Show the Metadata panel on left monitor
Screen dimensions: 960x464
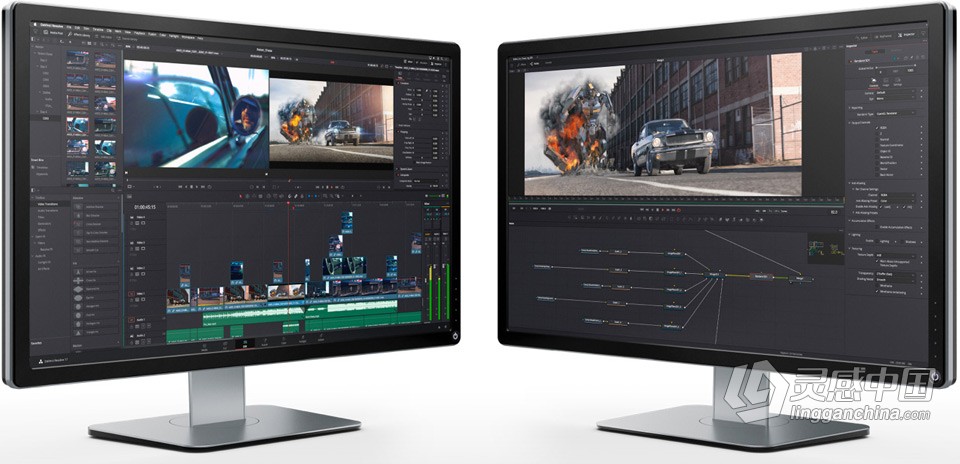pos(421,62)
